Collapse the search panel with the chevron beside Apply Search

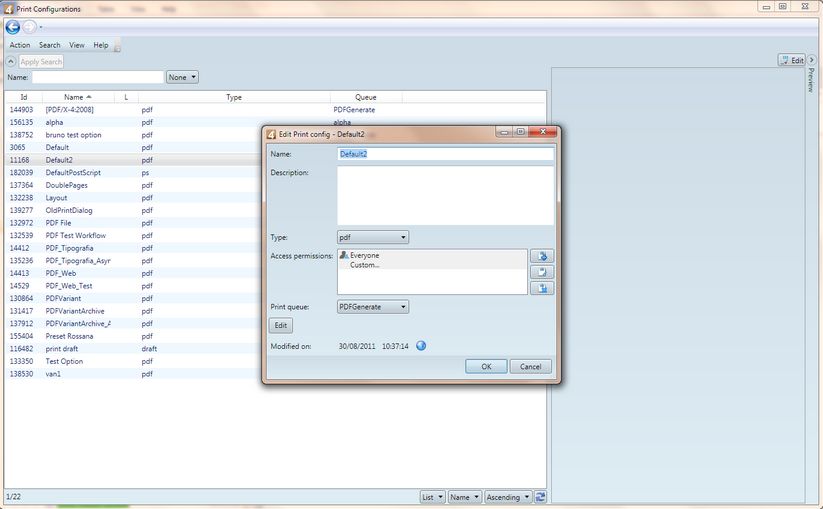click(x=10, y=61)
